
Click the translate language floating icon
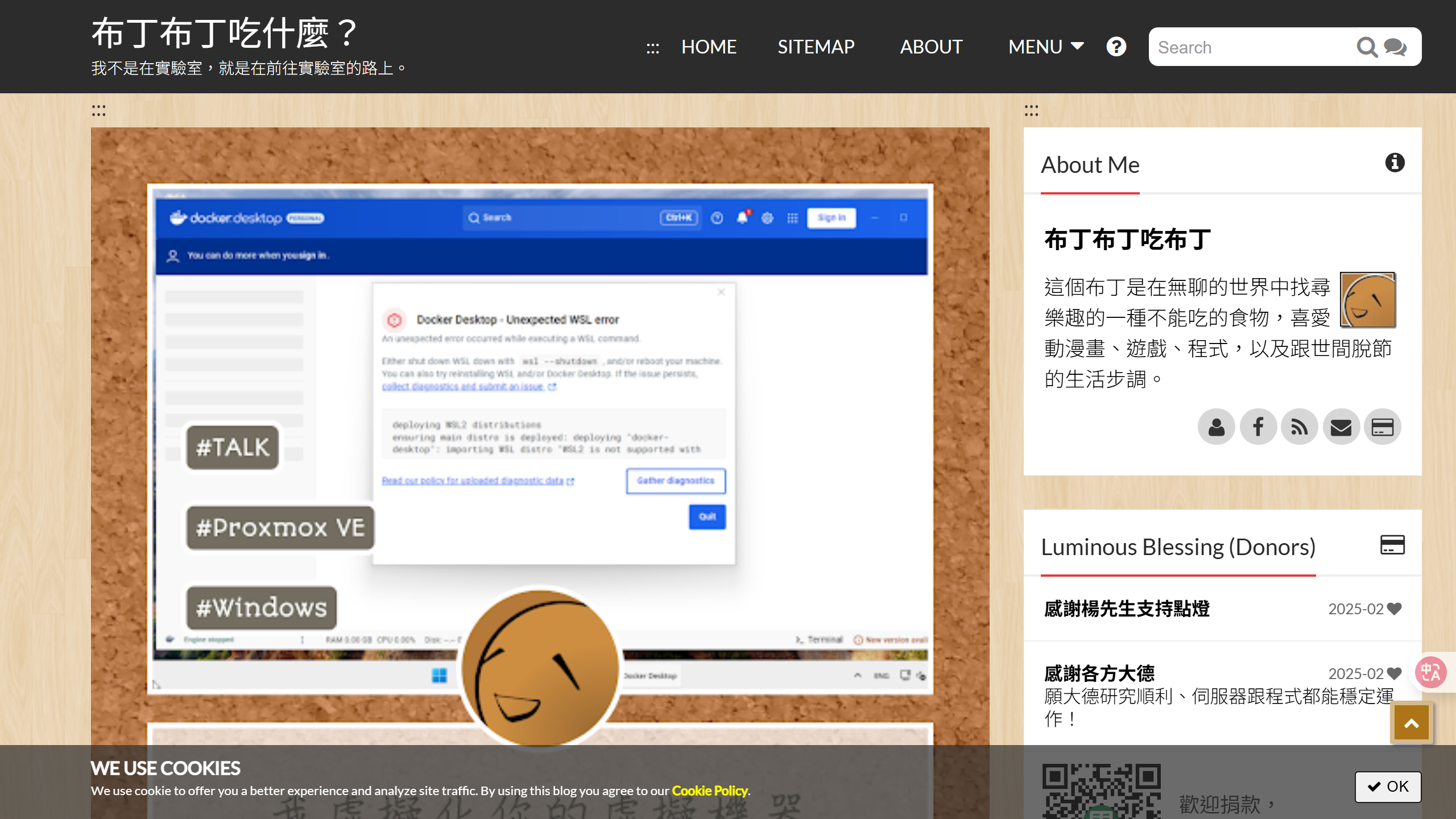coord(1431,673)
